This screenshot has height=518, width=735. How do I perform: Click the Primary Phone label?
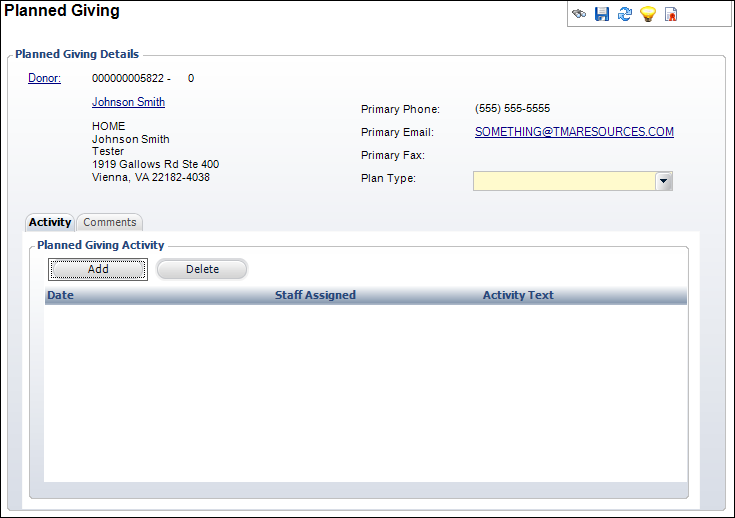pyautogui.click(x=400, y=109)
